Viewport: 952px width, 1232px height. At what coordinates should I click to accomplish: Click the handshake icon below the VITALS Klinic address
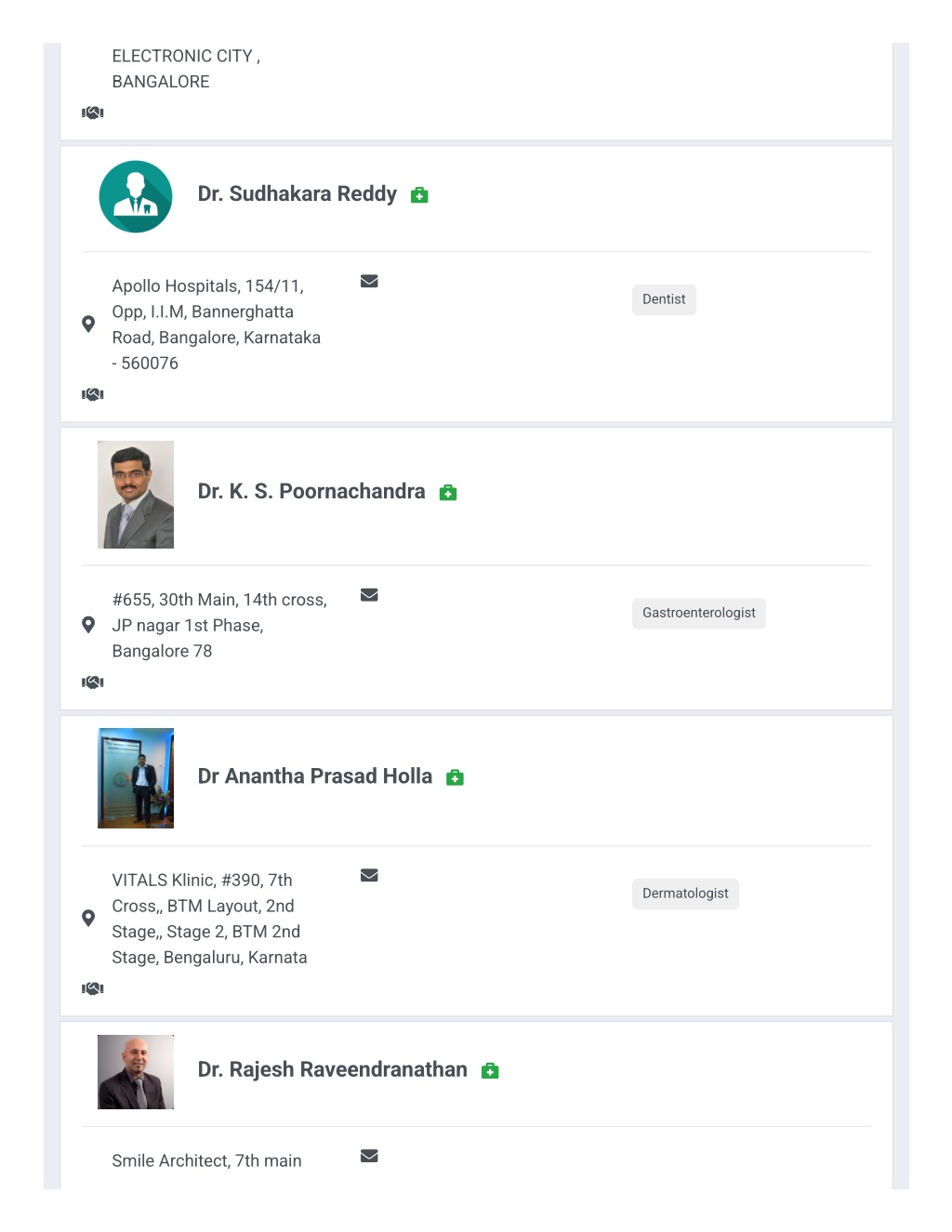pos(93,988)
